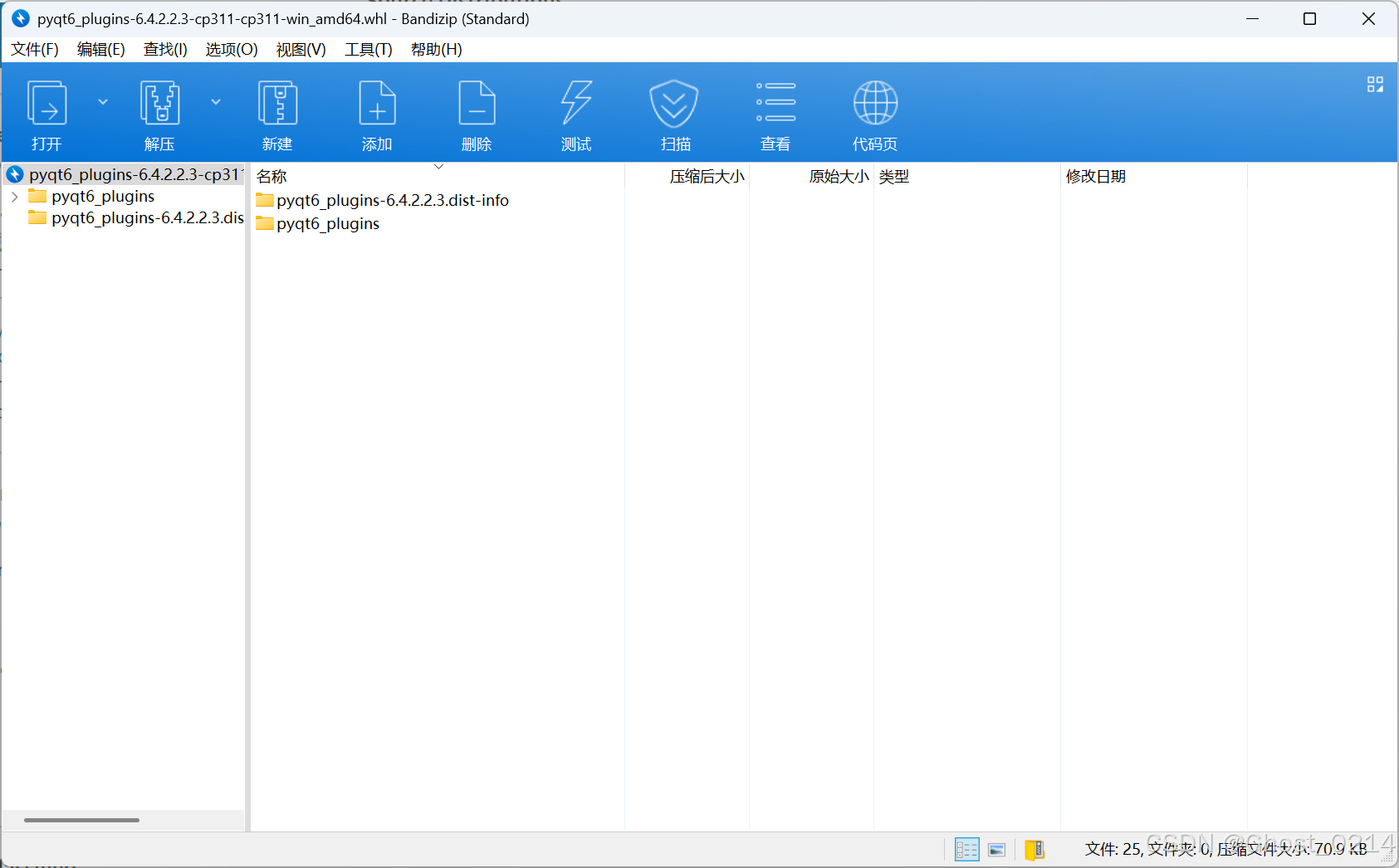Click the left pane horizontal scrollbar
Viewport: 1399px width, 868px height.
coord(81,820)
